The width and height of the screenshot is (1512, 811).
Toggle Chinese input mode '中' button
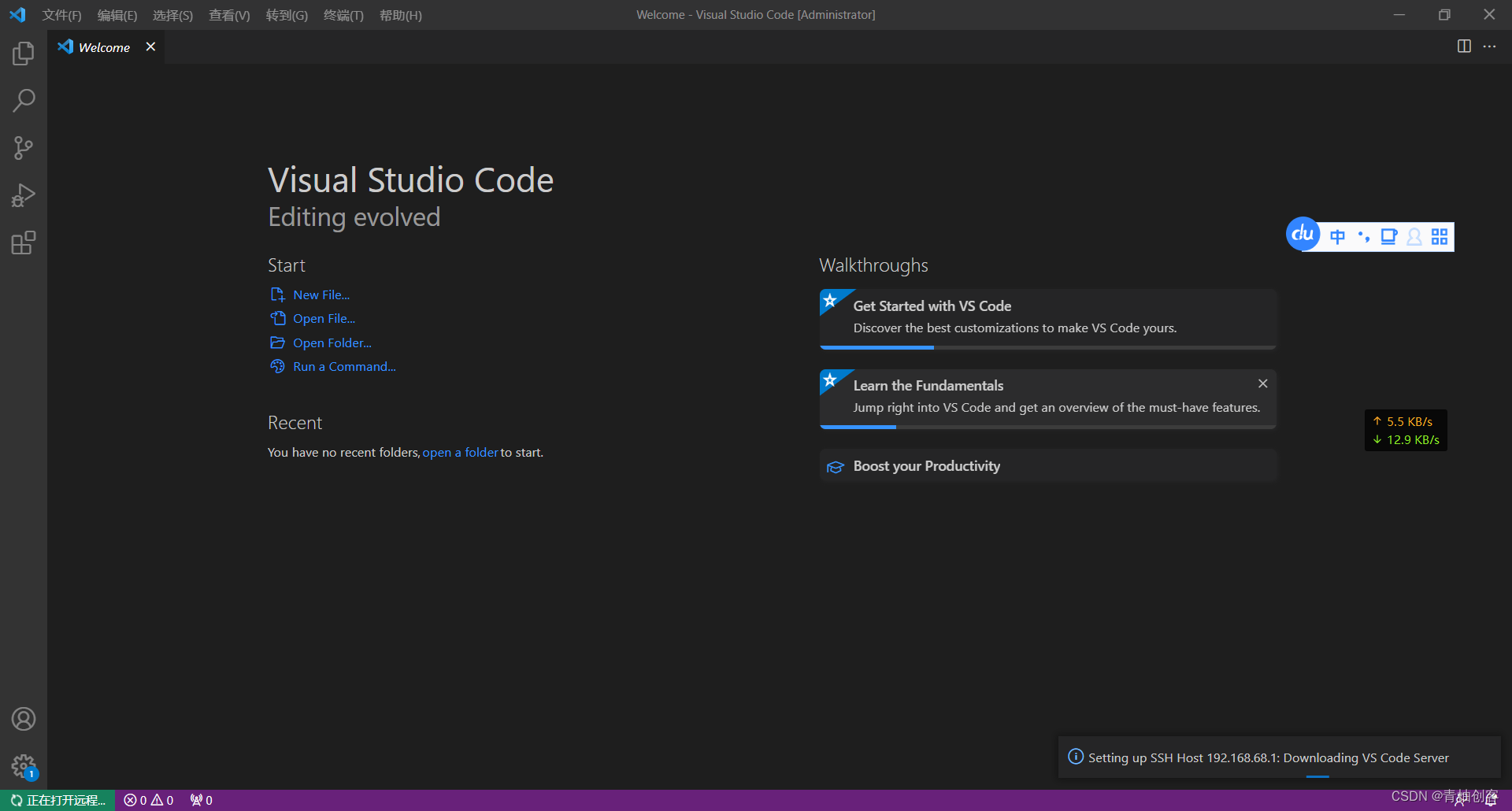tap(1337, 237)
